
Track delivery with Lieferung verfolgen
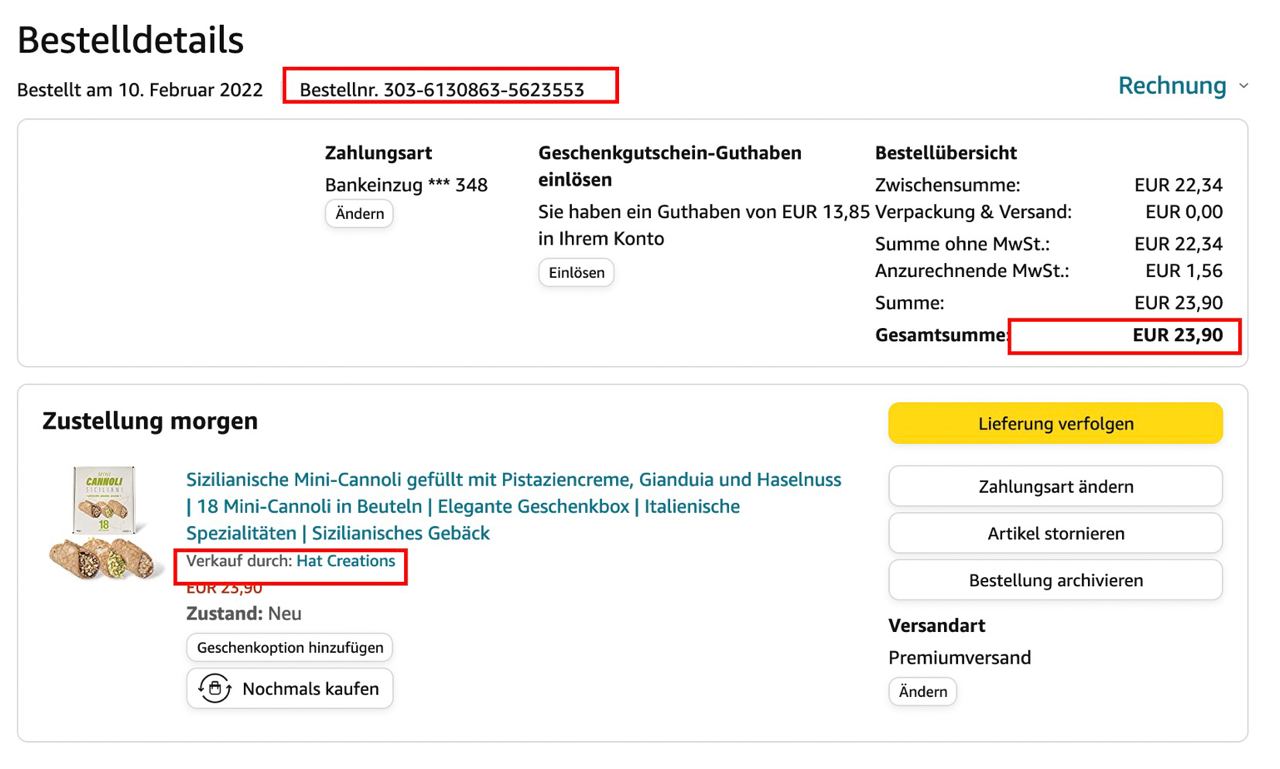[x=1055, y=423]
